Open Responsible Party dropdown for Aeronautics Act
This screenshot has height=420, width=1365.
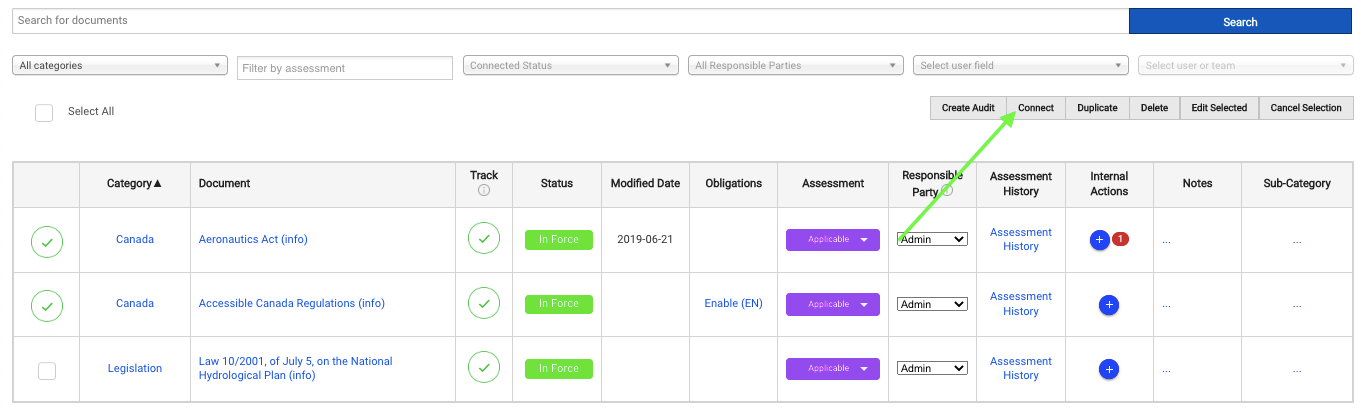[932, 240]
